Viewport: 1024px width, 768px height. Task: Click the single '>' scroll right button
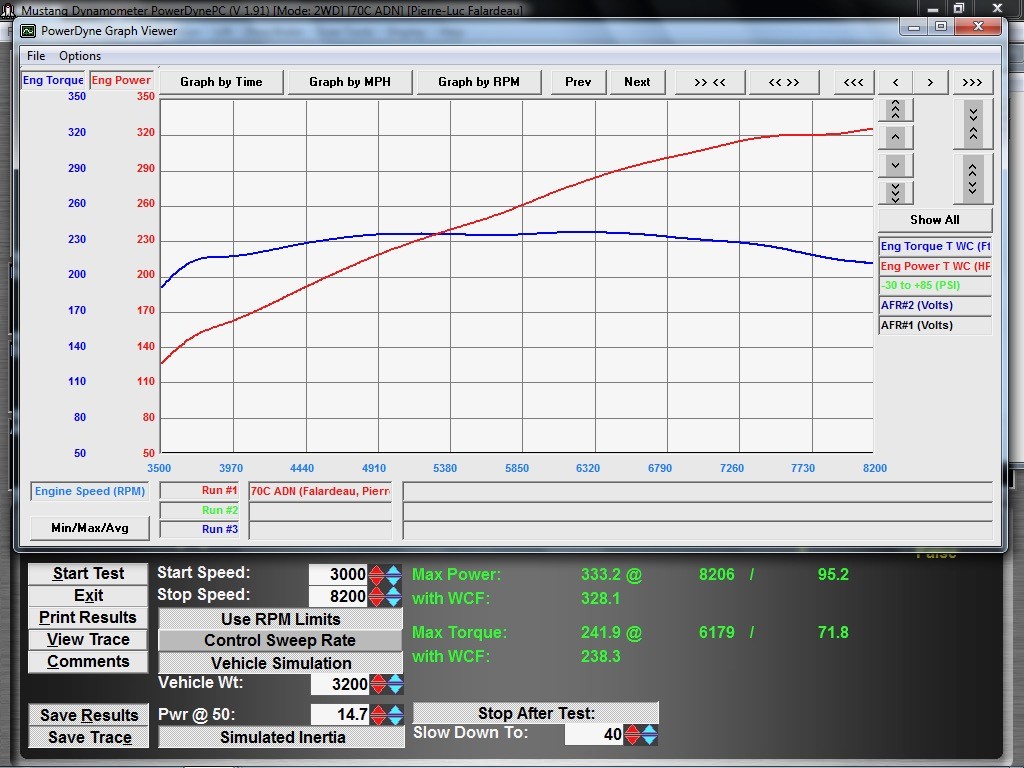[930, 82]
